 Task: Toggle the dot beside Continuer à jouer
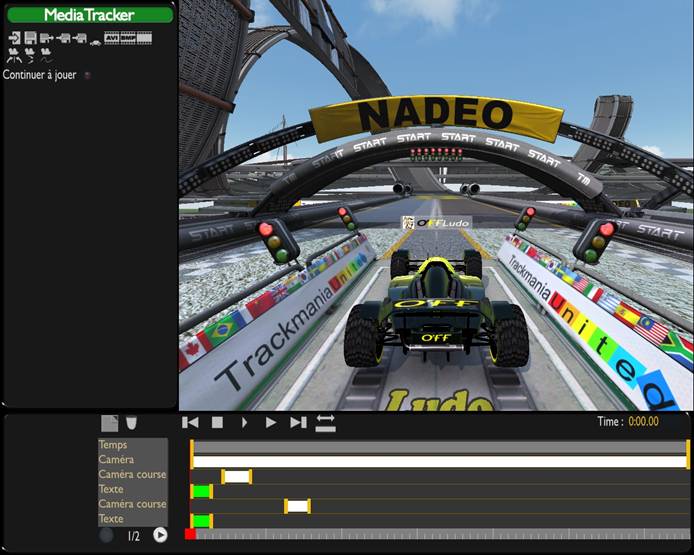(88, 75)
